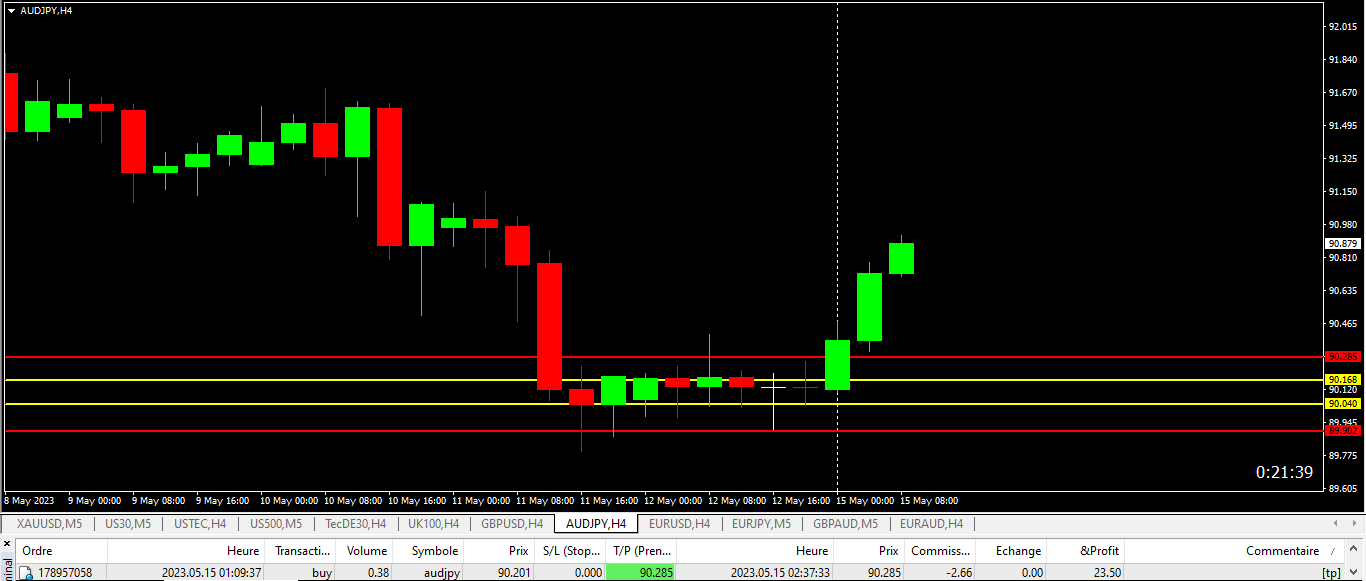The image size is (1366, 581).
Task: Switch to the EURUSD,H4 chart tab
Action: point(679,523)
